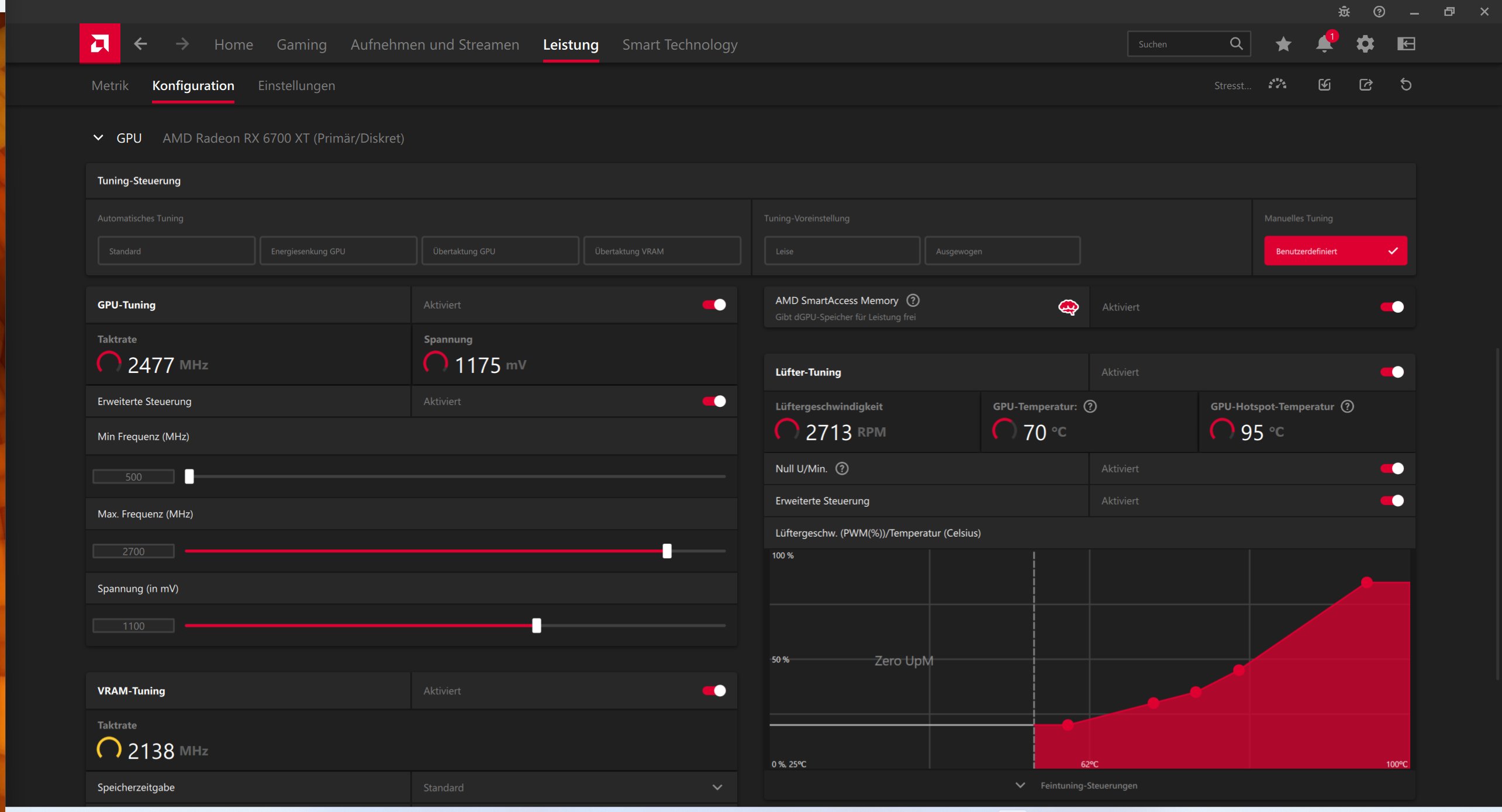Screen dimensions: 1502x812
Task: Open Null U/Min. help icon
Action: pos(842,468)
